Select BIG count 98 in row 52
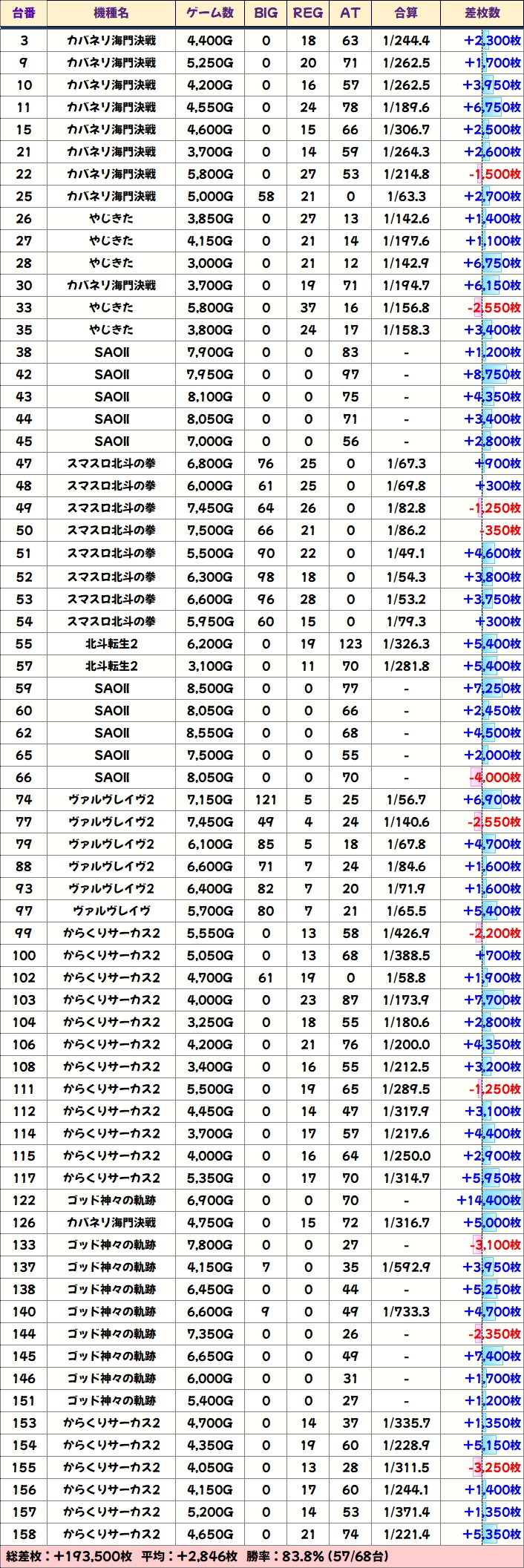This screenshot has height=1568, width=524. [266, 577]
